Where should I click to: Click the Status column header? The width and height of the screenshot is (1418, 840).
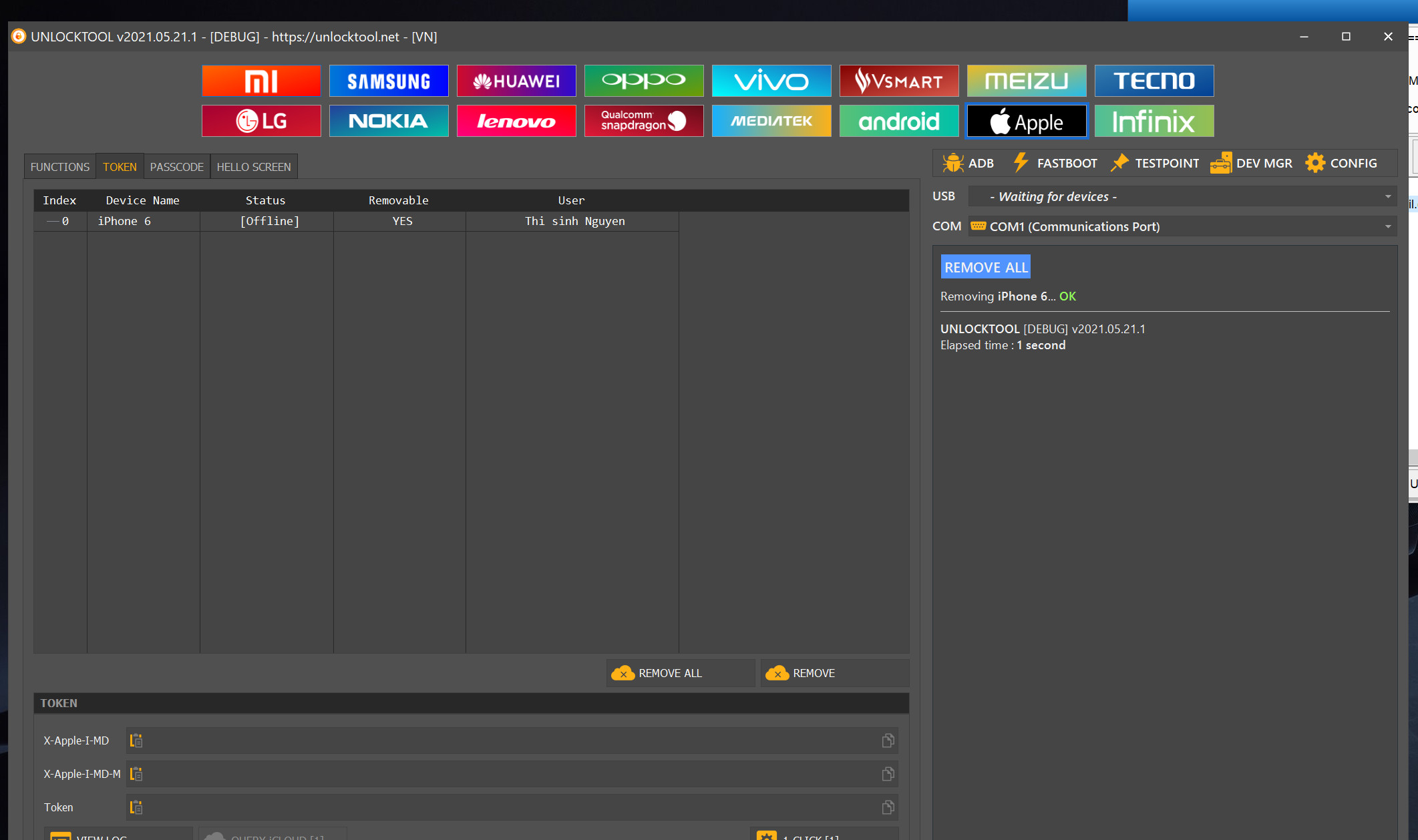point(265,200)
